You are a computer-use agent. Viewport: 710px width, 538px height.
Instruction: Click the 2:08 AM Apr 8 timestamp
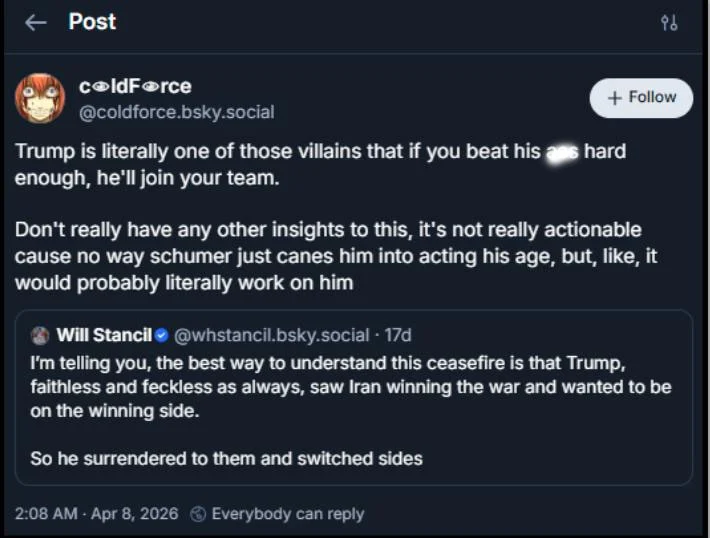pos(96,514)
